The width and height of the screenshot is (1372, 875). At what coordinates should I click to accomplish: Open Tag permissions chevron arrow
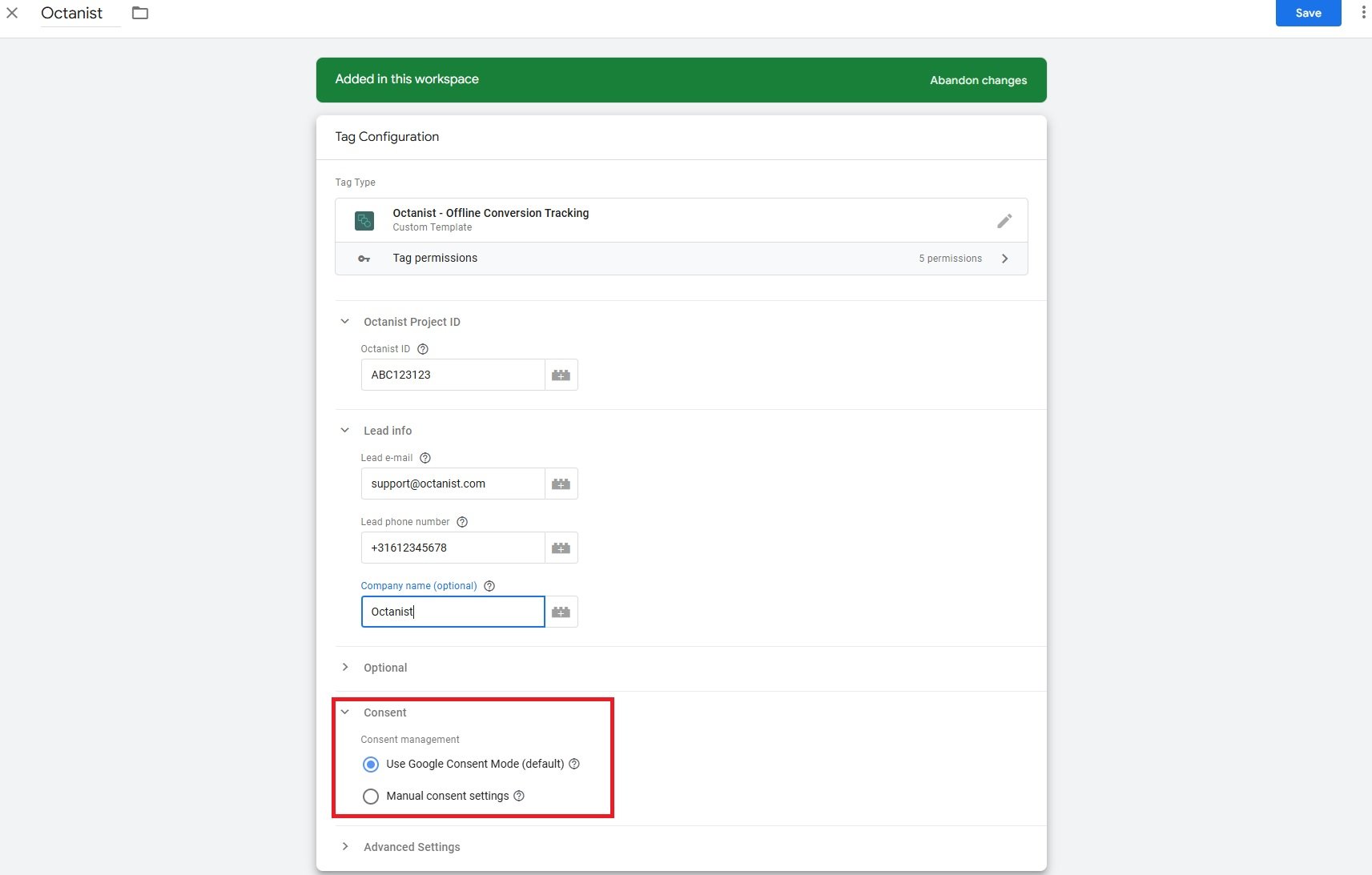(x=1005, y=259)
